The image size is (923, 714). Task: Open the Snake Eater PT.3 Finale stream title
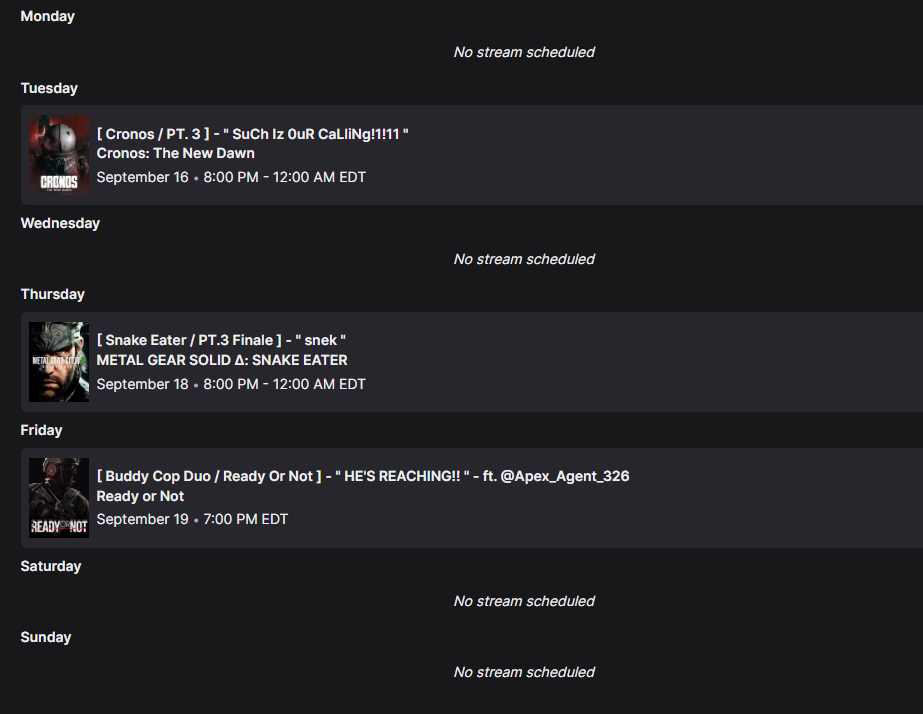point(221,341)
